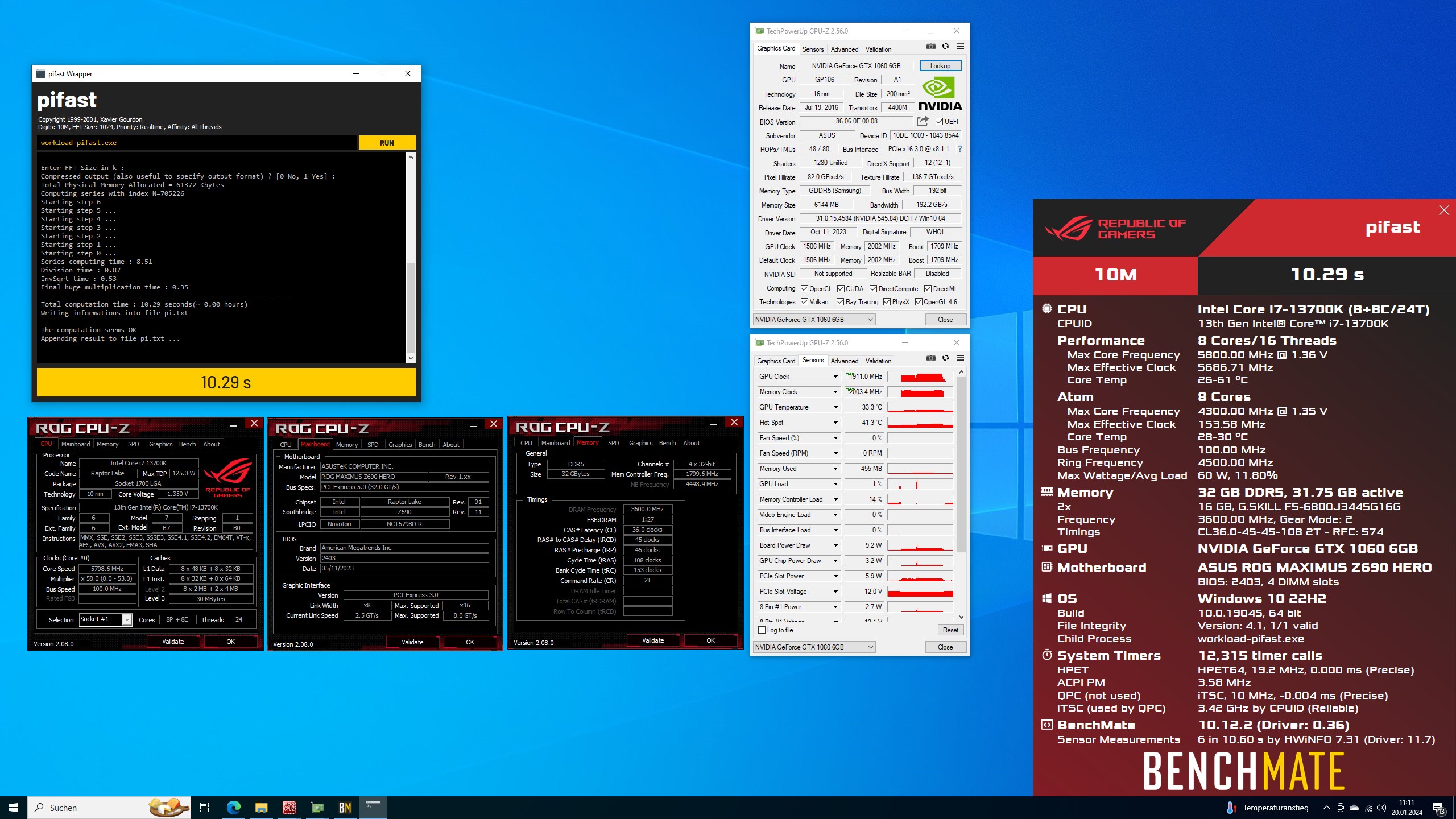Expand the GPU Clock sensor dropdown
The width and height of the screenshot is (1456, 819).
(835, 377)
